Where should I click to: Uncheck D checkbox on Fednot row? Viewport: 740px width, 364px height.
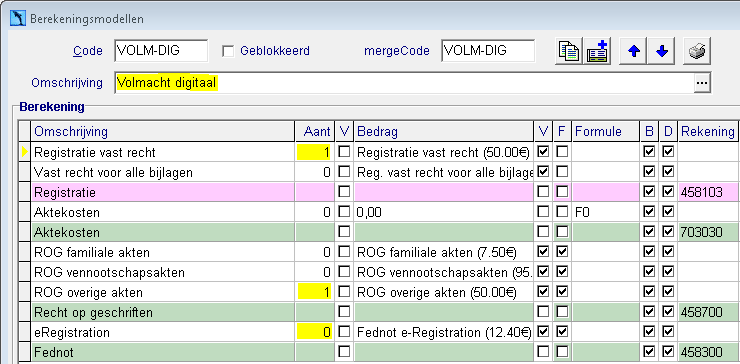tap(668, 352)
